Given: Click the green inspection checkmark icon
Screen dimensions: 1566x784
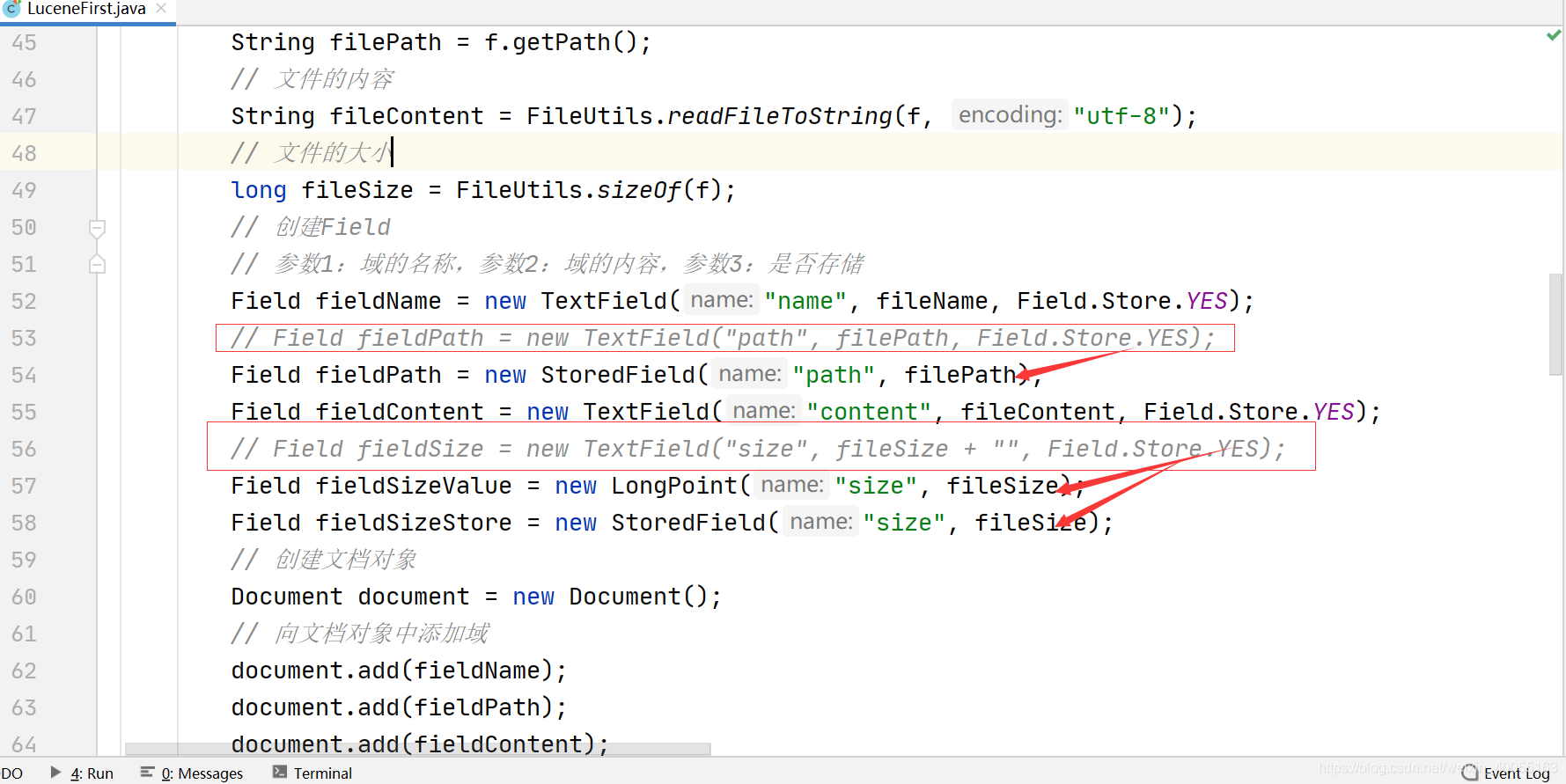Looking at the screenshot, I should [1554, 35].
